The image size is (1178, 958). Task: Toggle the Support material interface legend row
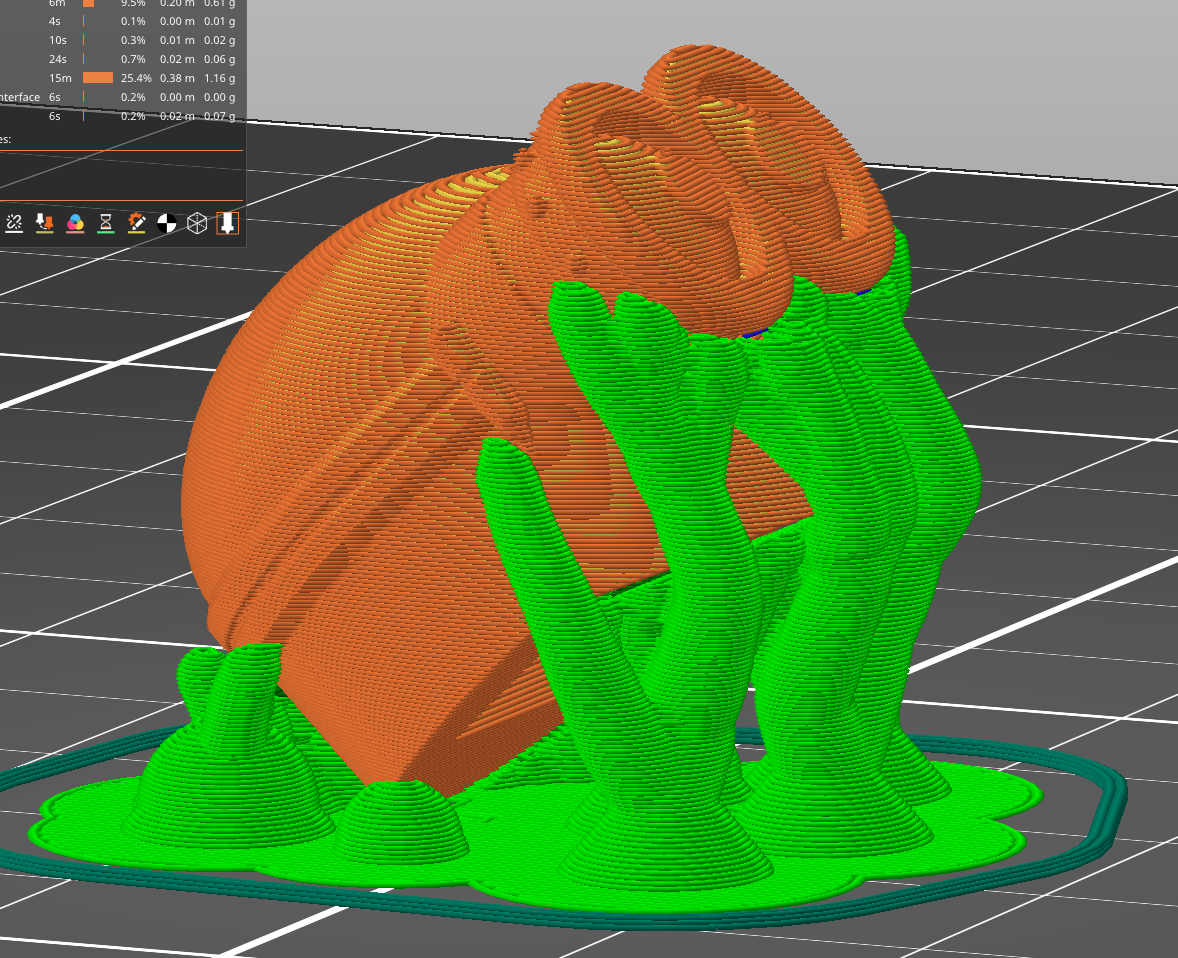pyautogui.click(x=120, y=97)
